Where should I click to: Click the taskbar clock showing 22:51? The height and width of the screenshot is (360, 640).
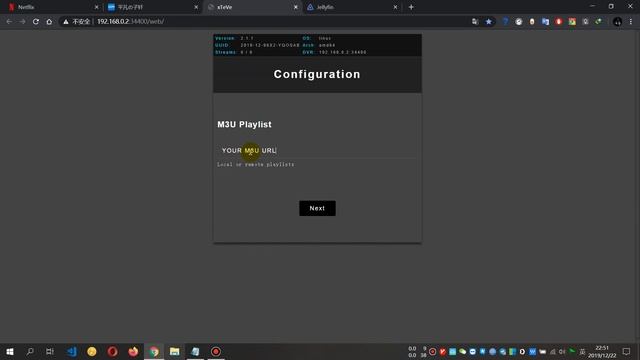[602, 351]
